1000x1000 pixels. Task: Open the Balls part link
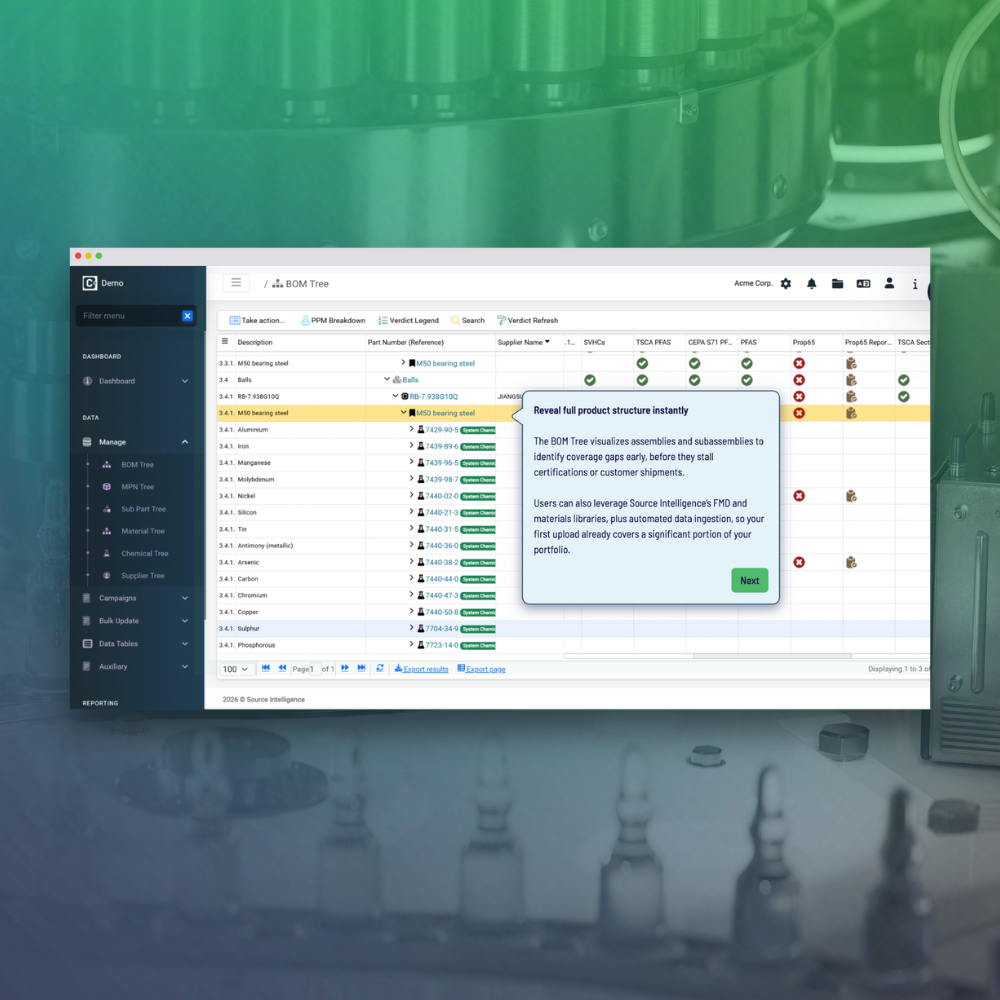click(410, 380)
